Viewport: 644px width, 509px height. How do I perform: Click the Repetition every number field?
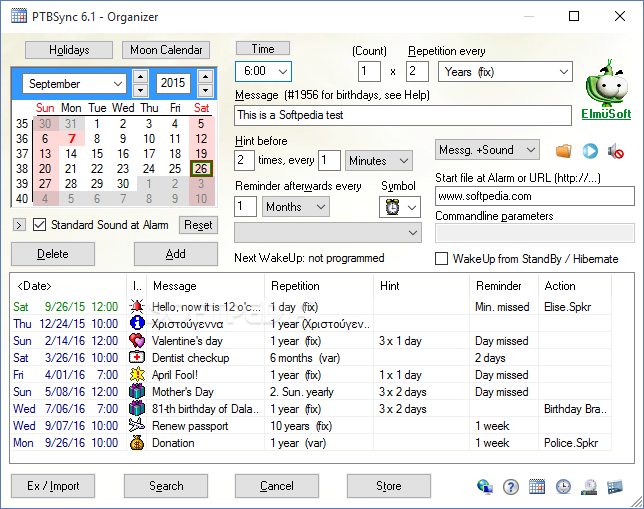pyautogui.click(x=417, y=71)
